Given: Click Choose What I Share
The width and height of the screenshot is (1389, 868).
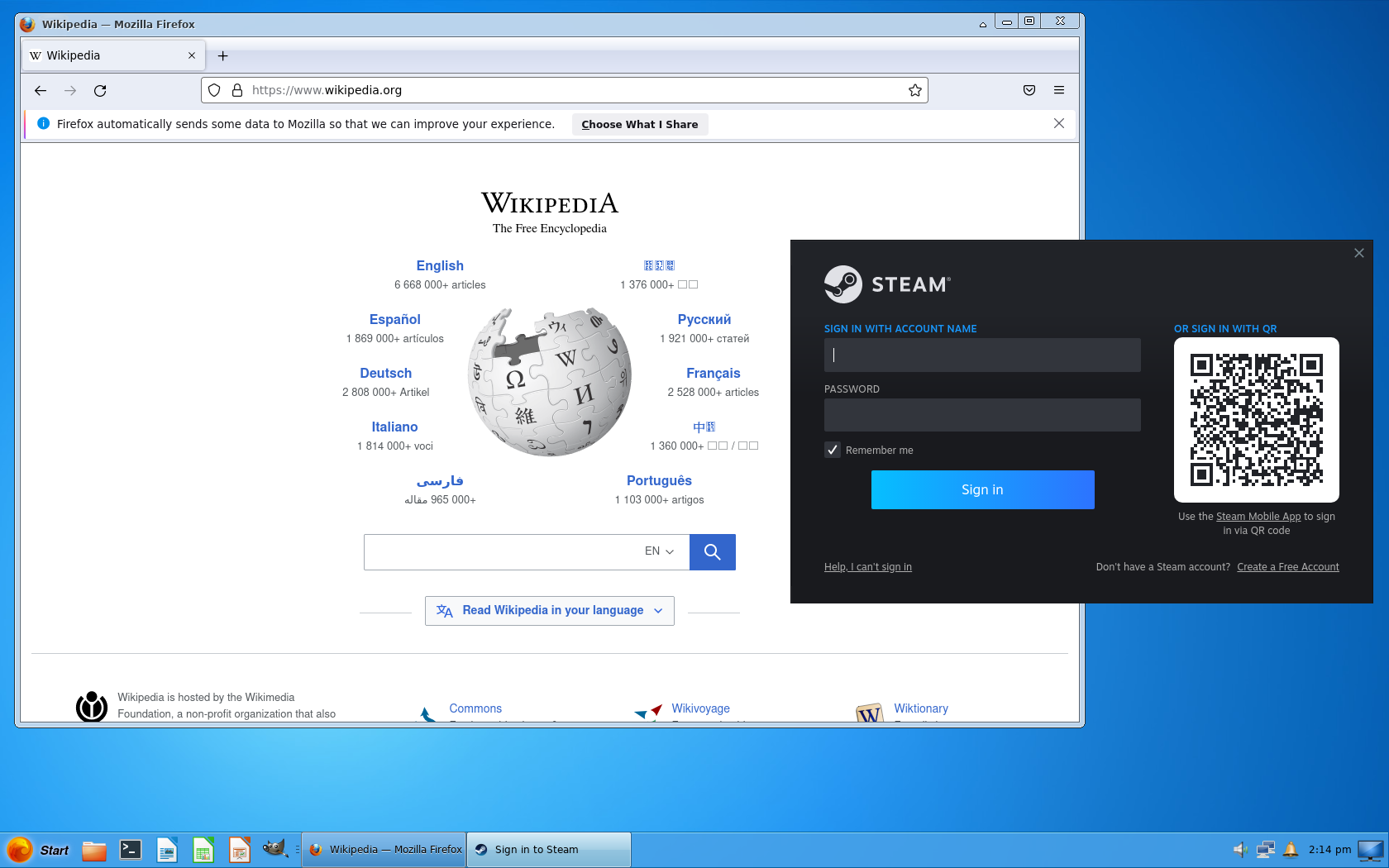Looking at the screenshot, I should pyautogui.click(x=640, y=124).
